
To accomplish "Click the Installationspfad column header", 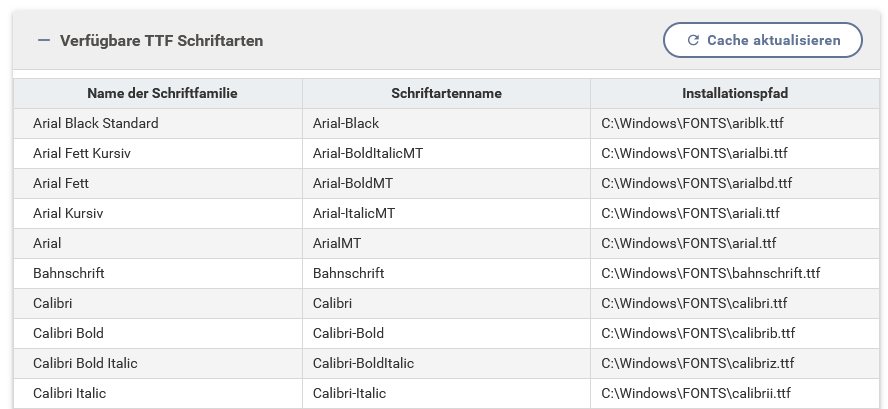I will [x=735, y=94].
